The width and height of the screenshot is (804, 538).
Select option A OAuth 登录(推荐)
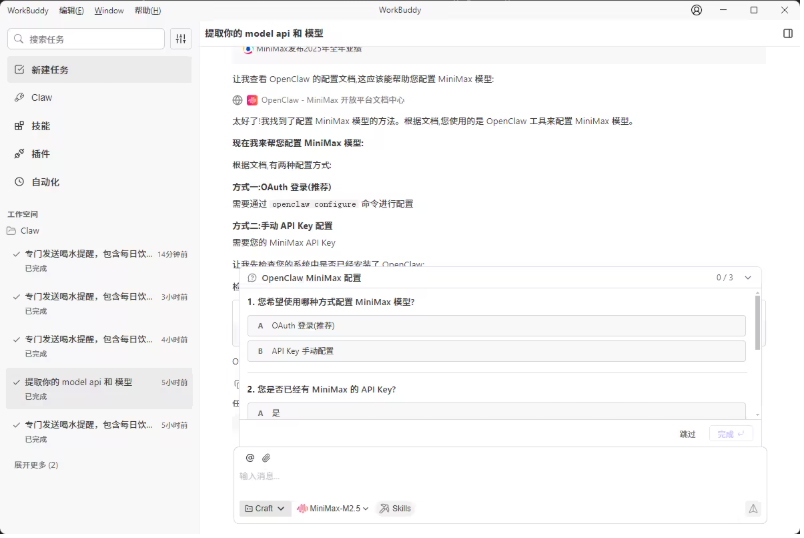(x=496, y=326)
